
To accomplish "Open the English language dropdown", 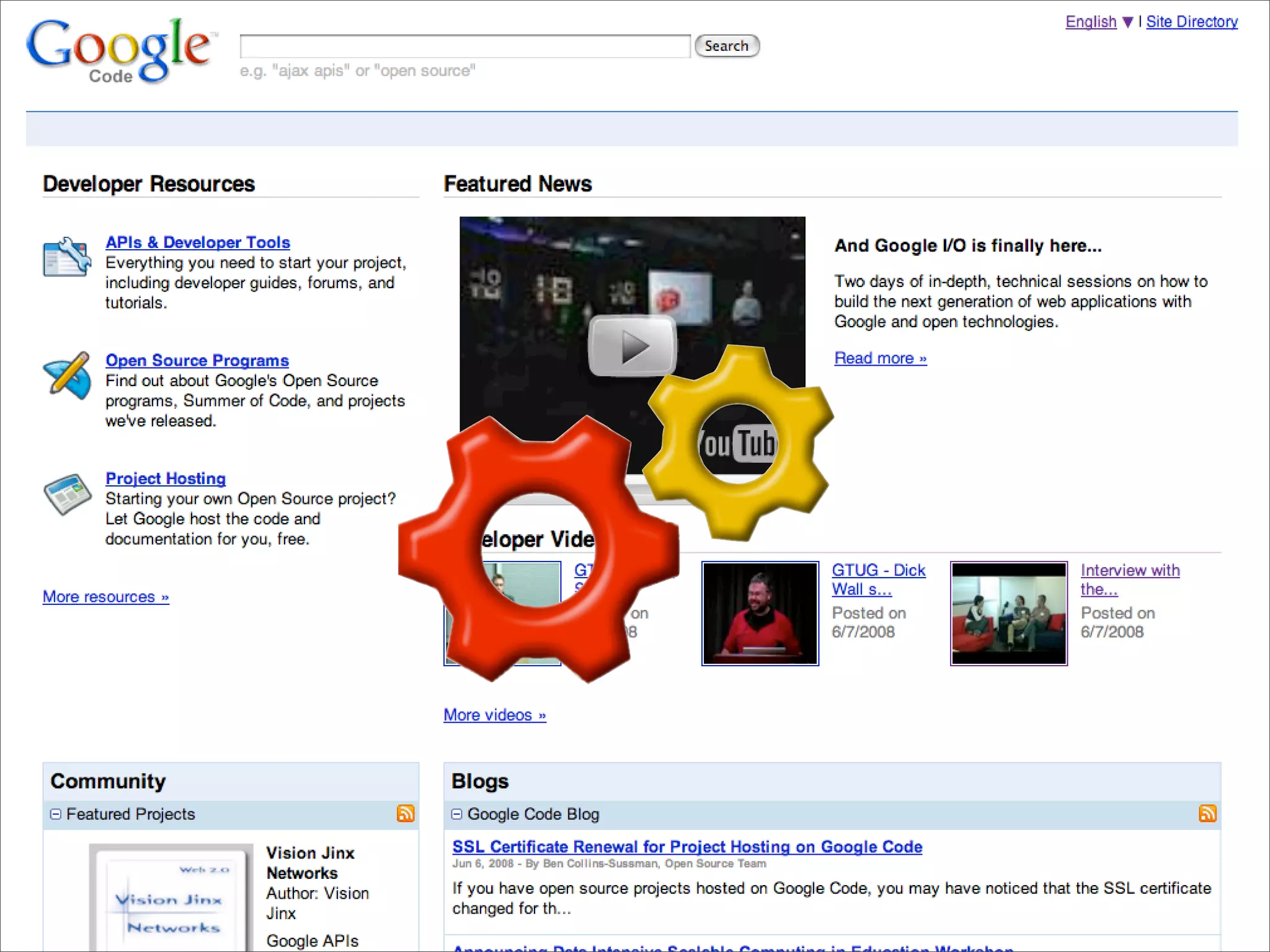I will coord(1099,22).
